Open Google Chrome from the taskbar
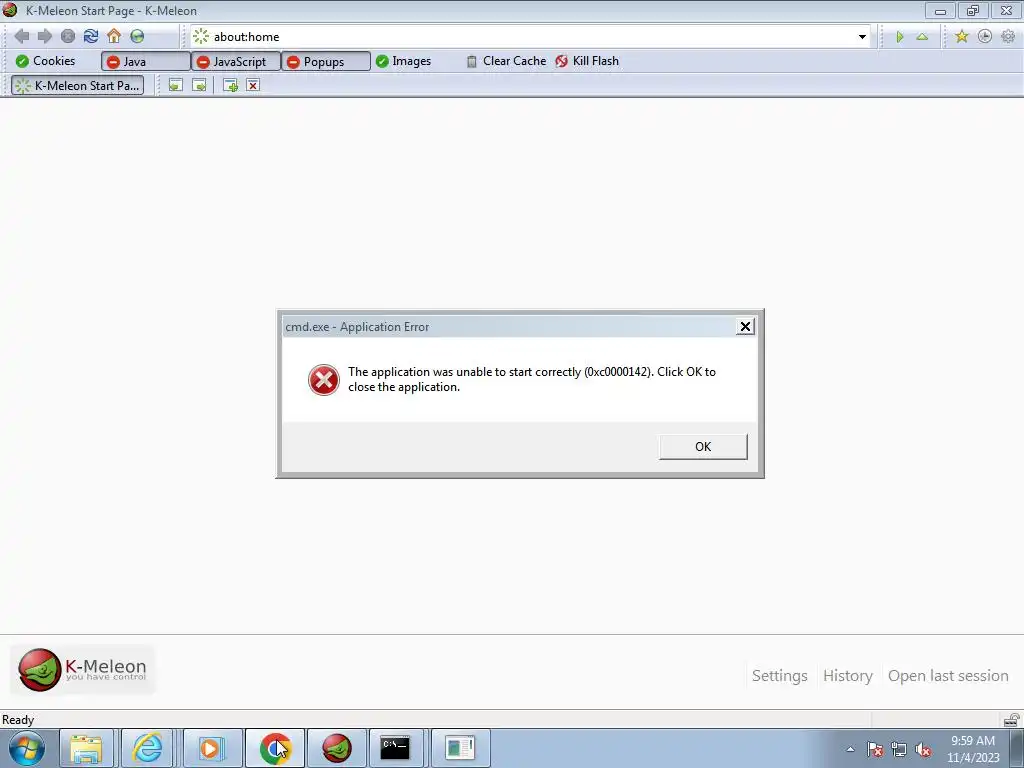Screen dimensions: 1024x768 pyautogui.click(x=275, y=748)
